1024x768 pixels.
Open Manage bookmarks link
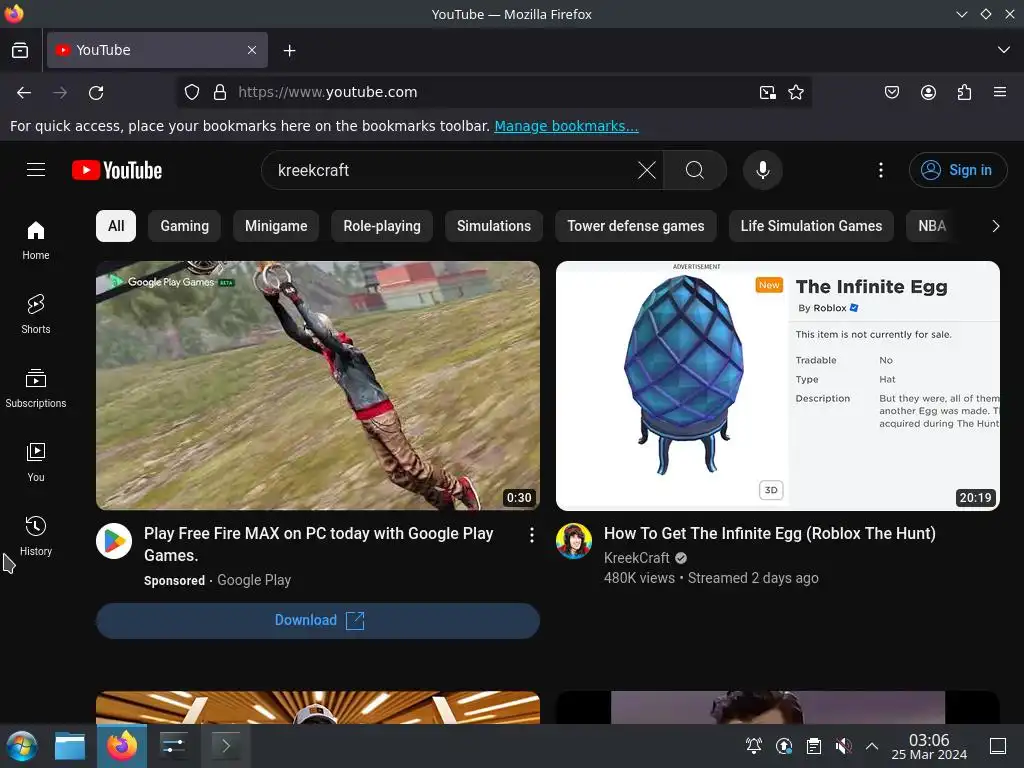(x=566, y=126)
